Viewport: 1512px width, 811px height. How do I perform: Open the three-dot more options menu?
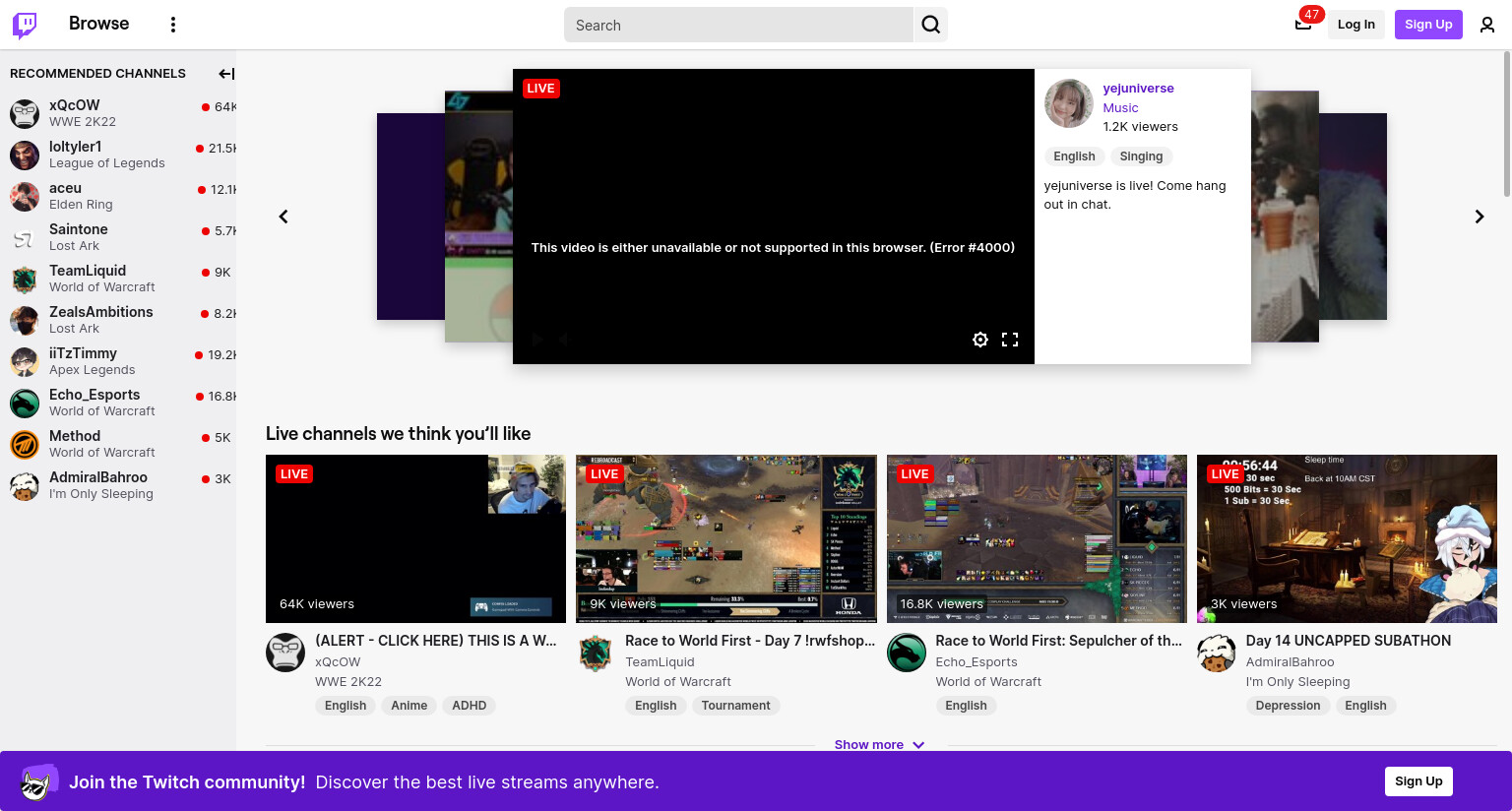(173, 25)
